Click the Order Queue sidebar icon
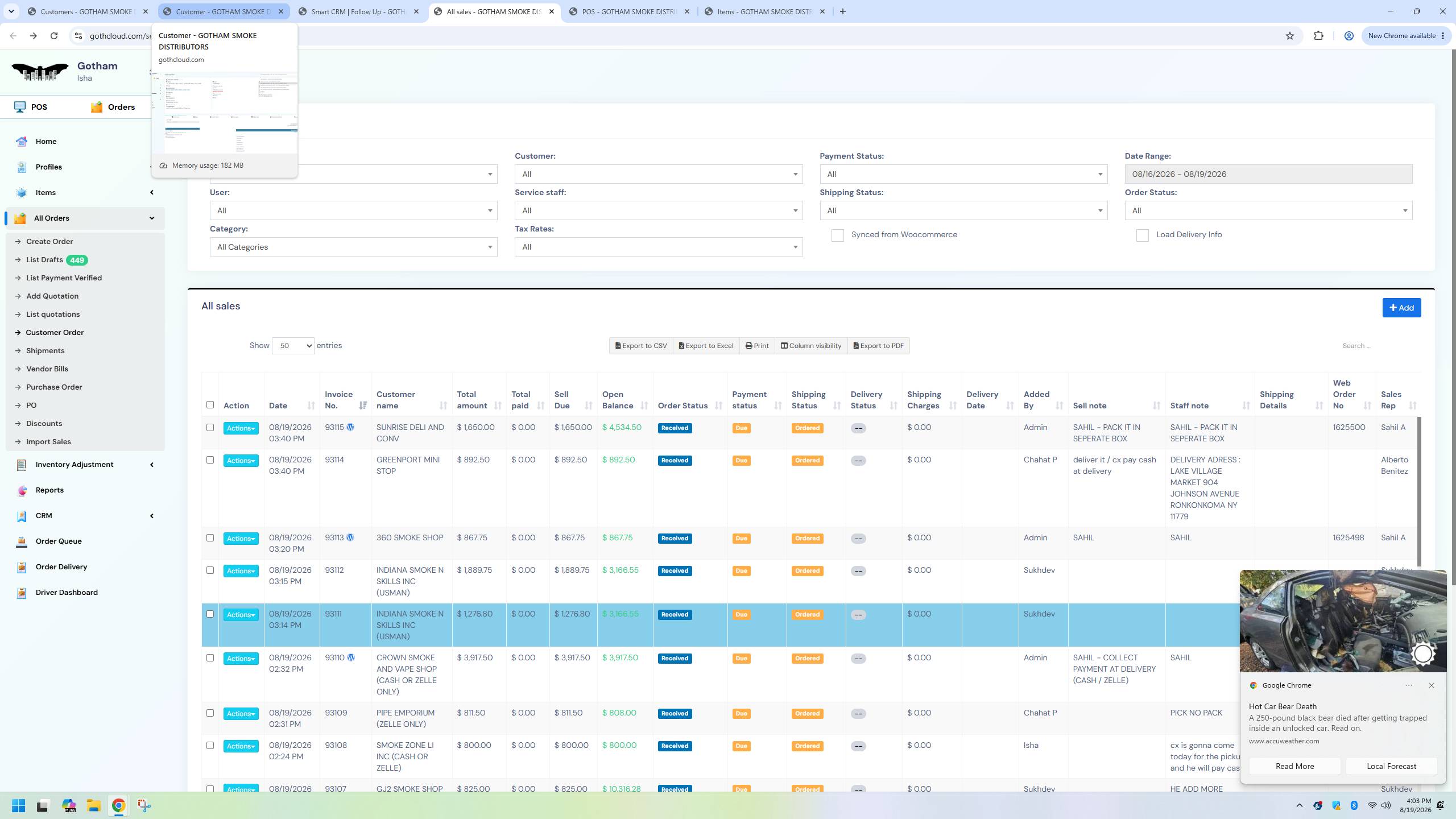 tap(22, 541)
